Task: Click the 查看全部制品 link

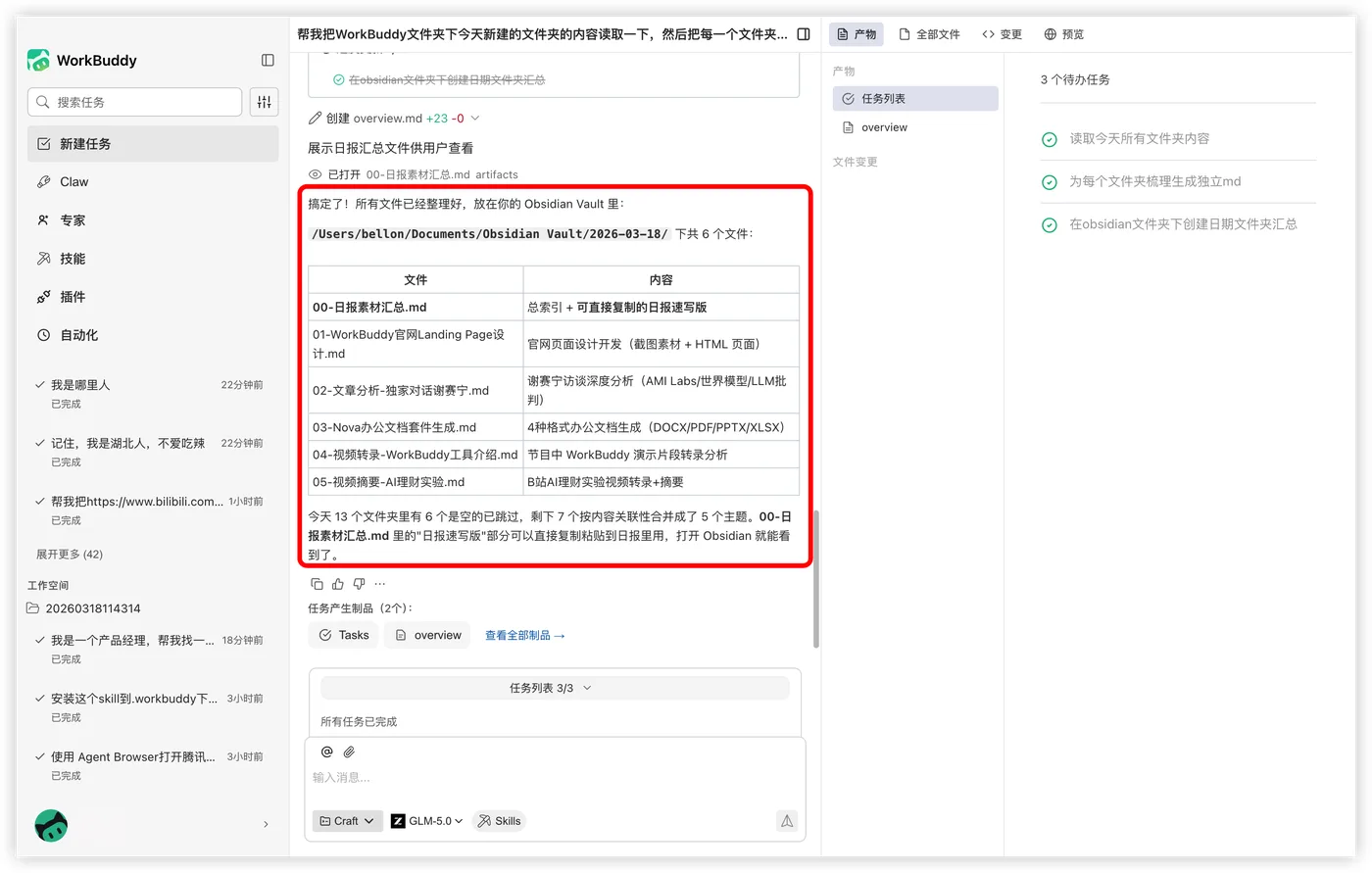Action: 525,636
